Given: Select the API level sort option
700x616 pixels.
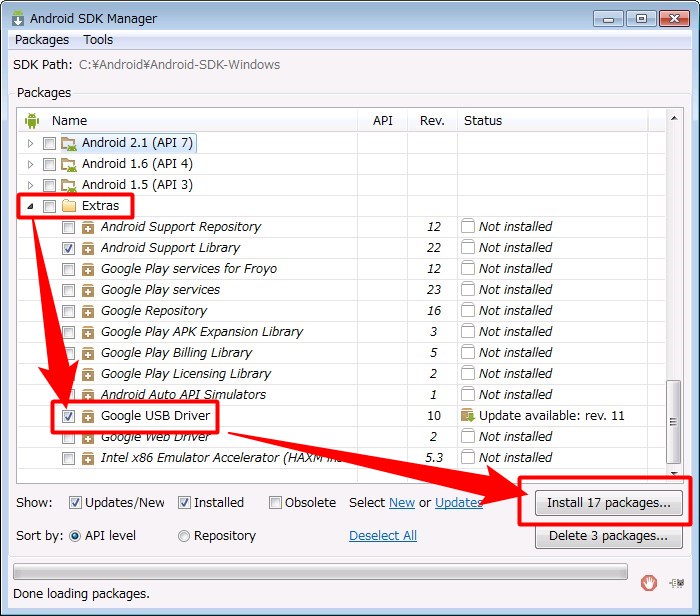Looking at the screenshot, I should 75,536.
